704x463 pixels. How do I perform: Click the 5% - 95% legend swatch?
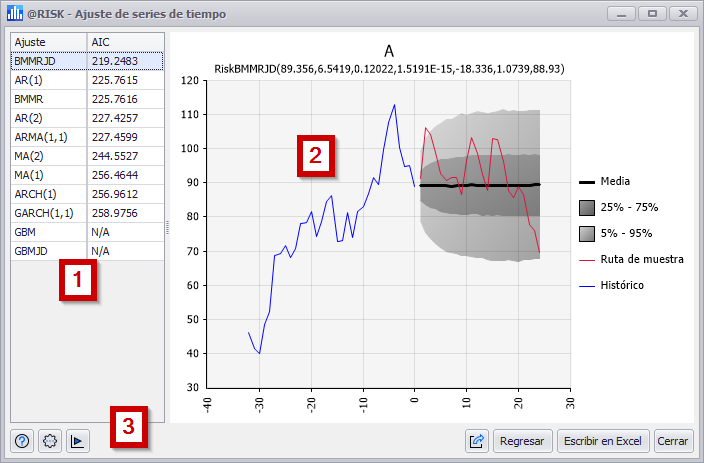[x=588, y=233]
